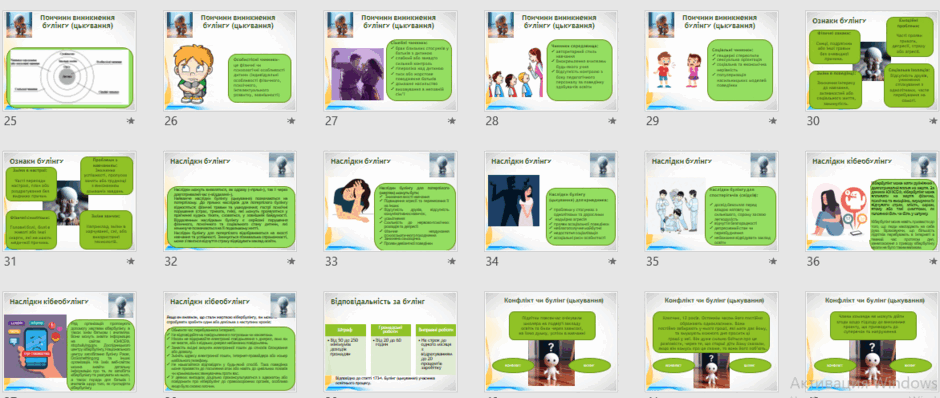Play the transition star for slide 28
The height and width of the screenshot is (398, 940).
613,121
